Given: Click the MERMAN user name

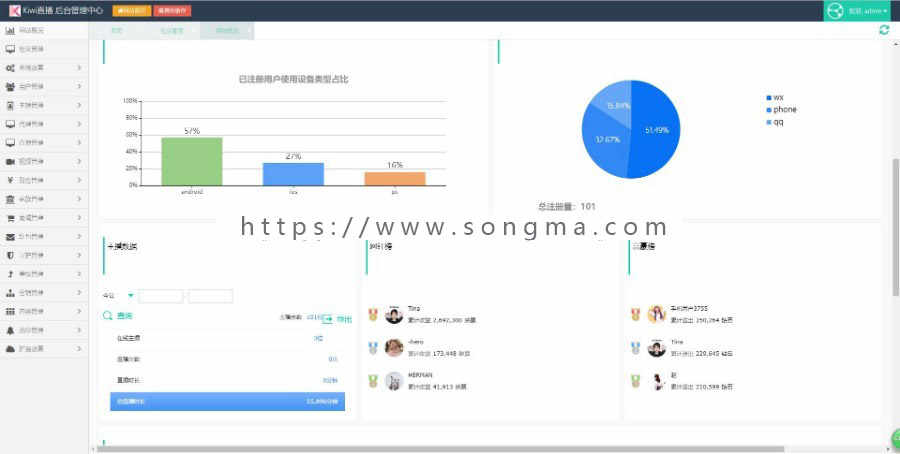Looking at the screenshot, I should click(420, 375).
